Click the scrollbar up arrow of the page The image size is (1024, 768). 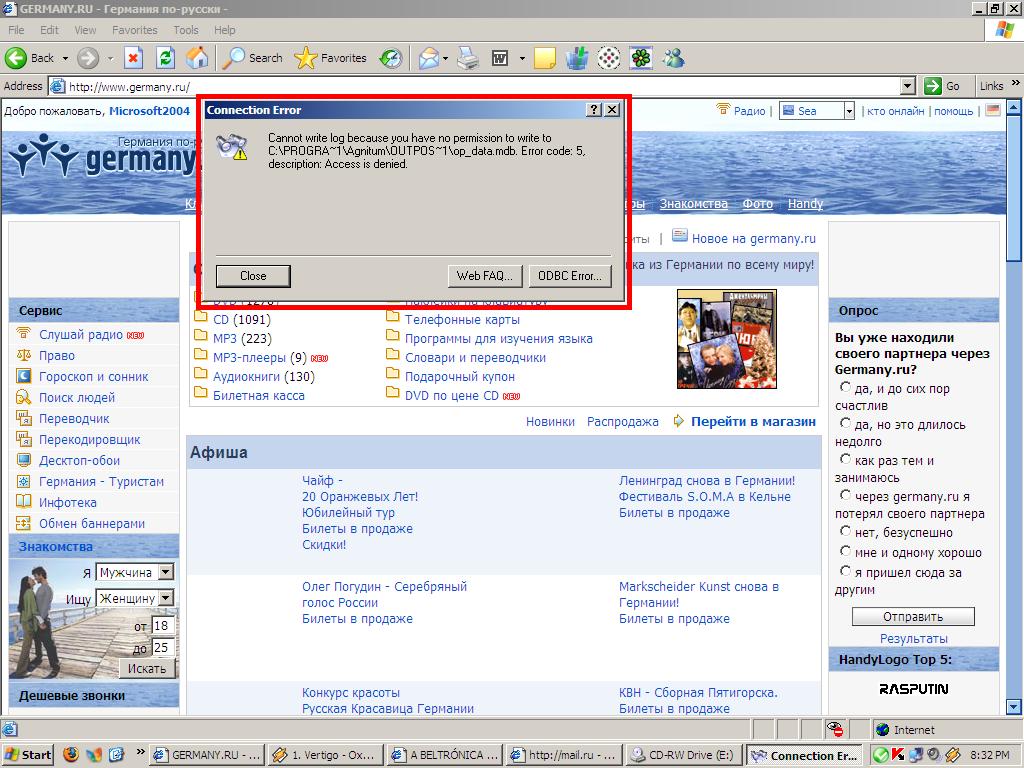tap(1014, 106)
